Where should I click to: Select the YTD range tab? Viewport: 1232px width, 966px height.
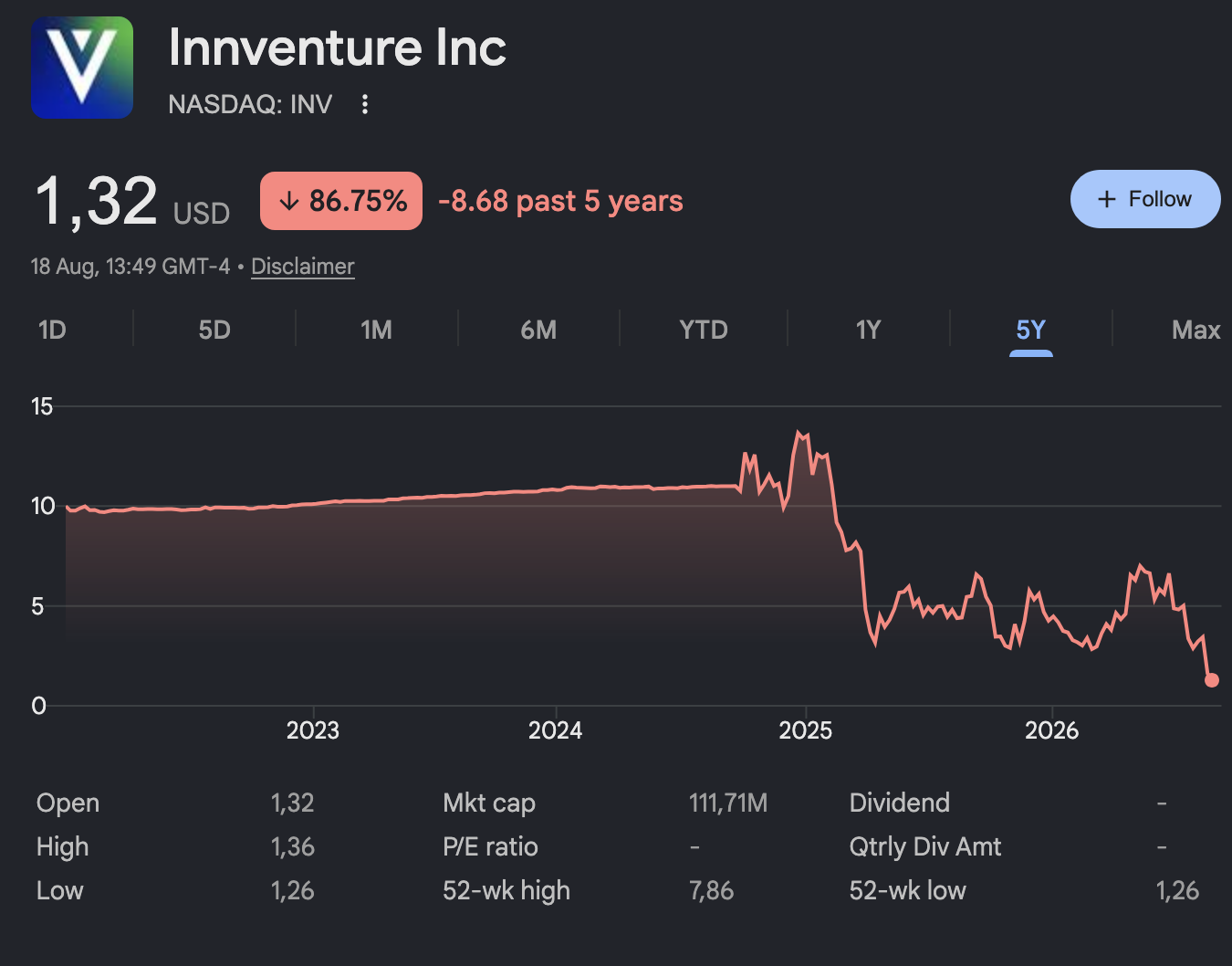coord(704,330)
